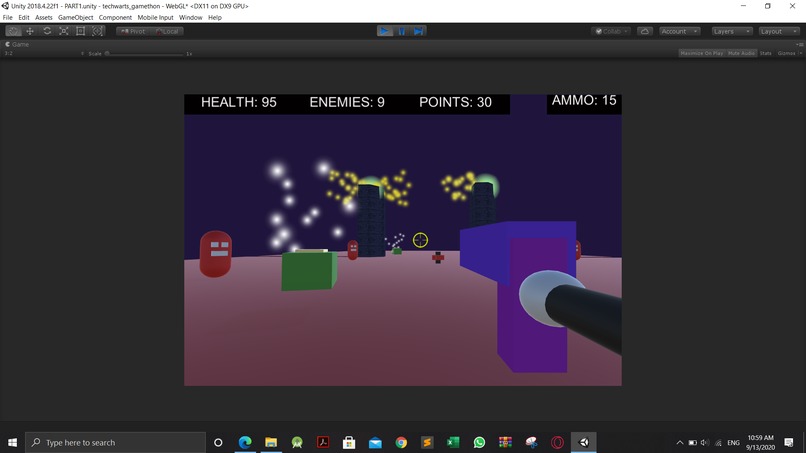This screenshot has height=453, width=806.
Task: Open the Assets menu
Action: (x=44, y=17)
